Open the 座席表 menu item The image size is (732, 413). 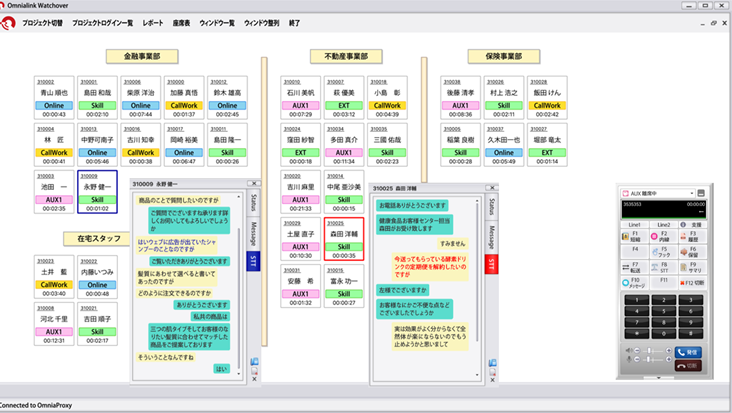tap(181, 23)
